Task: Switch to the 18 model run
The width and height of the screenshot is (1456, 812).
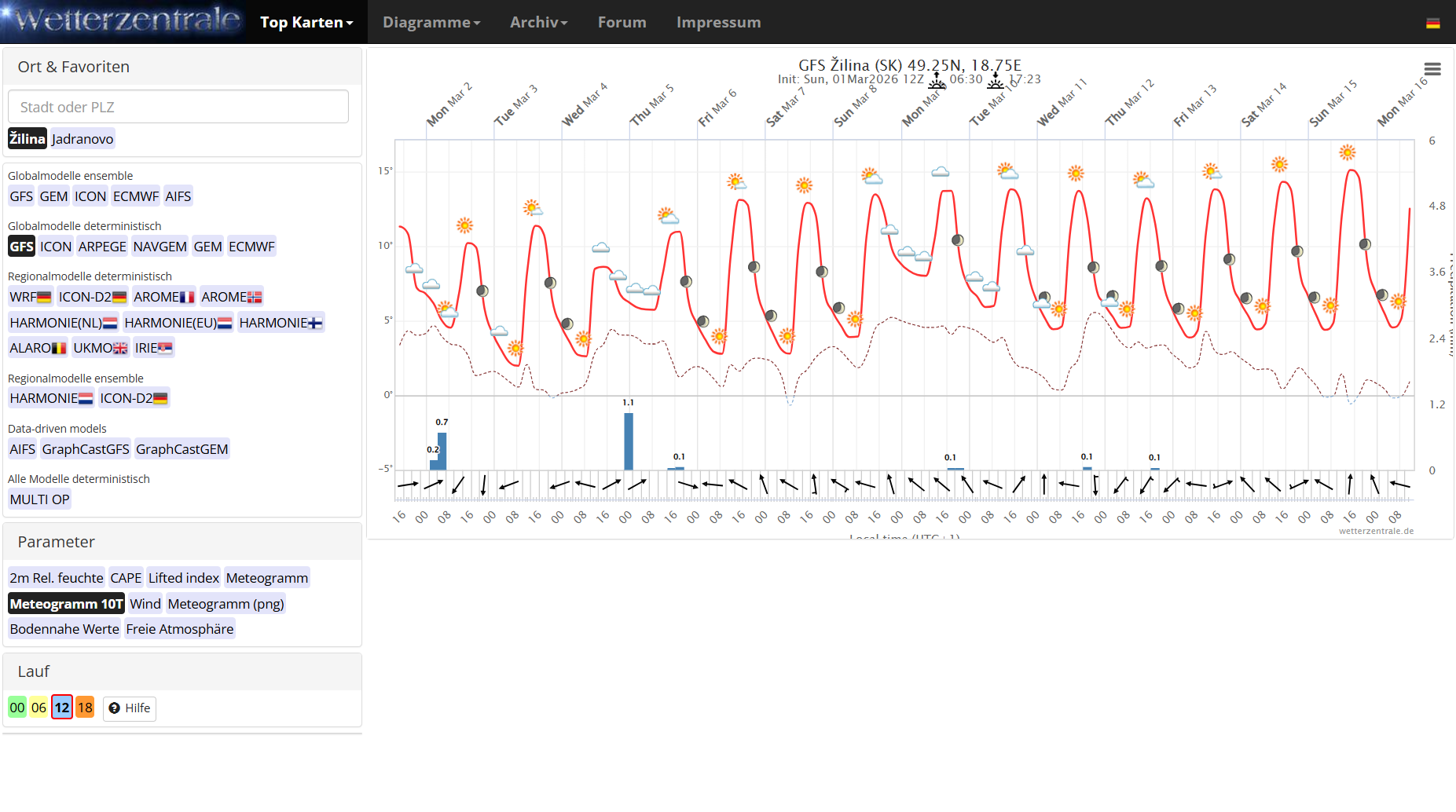Action: coord(85,708)
